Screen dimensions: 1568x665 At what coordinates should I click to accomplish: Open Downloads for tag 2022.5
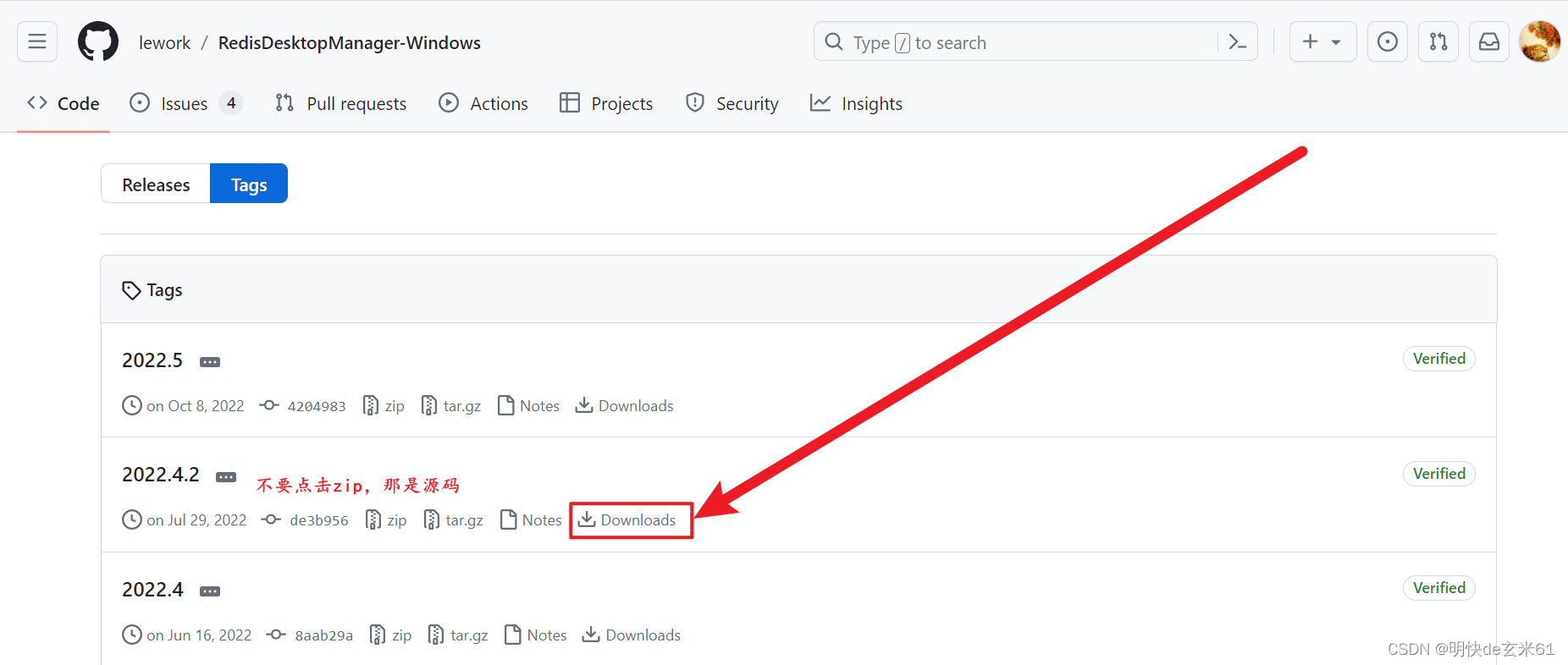625,406
